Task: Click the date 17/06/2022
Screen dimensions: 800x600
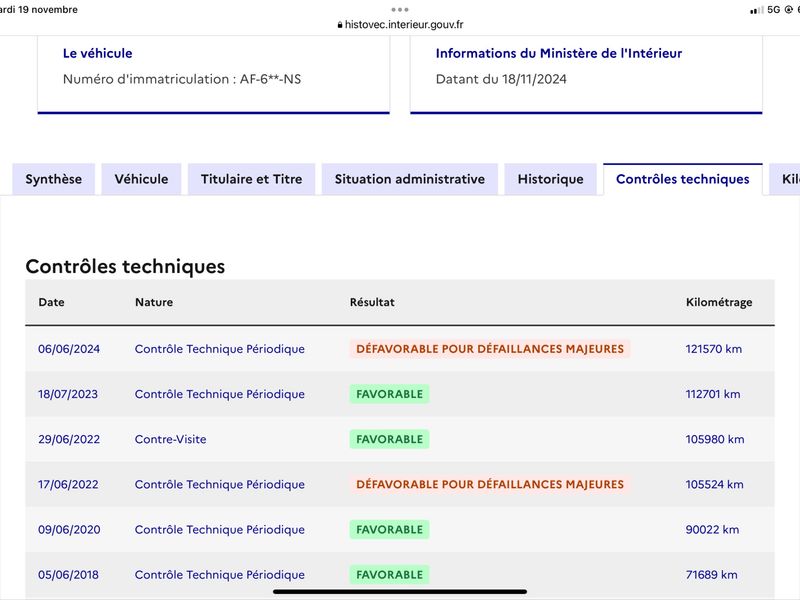Action: (x=68, y=484)
